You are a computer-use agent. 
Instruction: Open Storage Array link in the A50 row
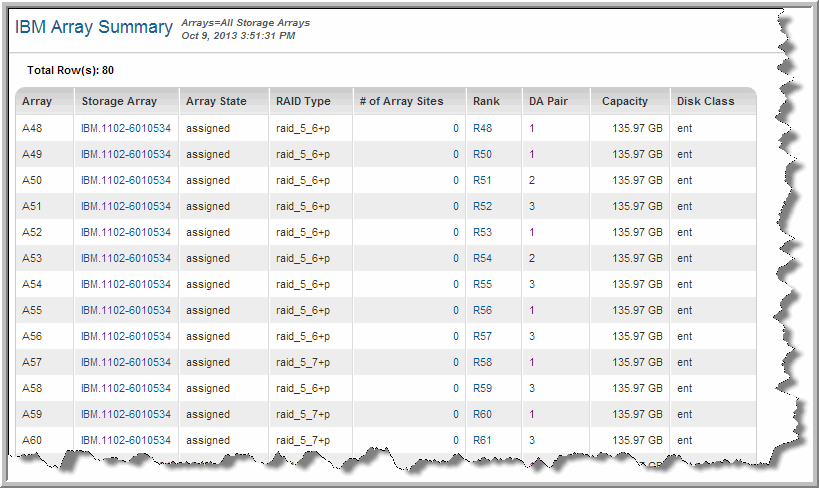click(126, 180)
